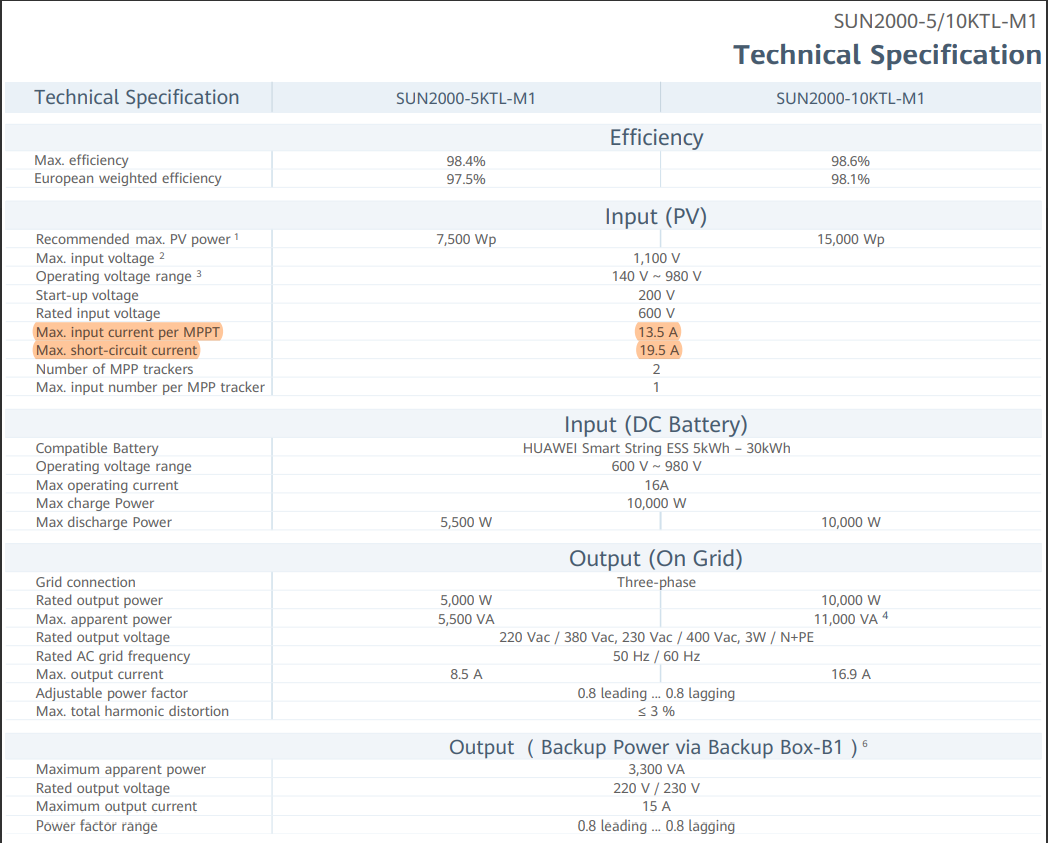Click the ≤ 3 % harmonic distortion value
The image size is (1048, 843).
click(x=656, y=711)
